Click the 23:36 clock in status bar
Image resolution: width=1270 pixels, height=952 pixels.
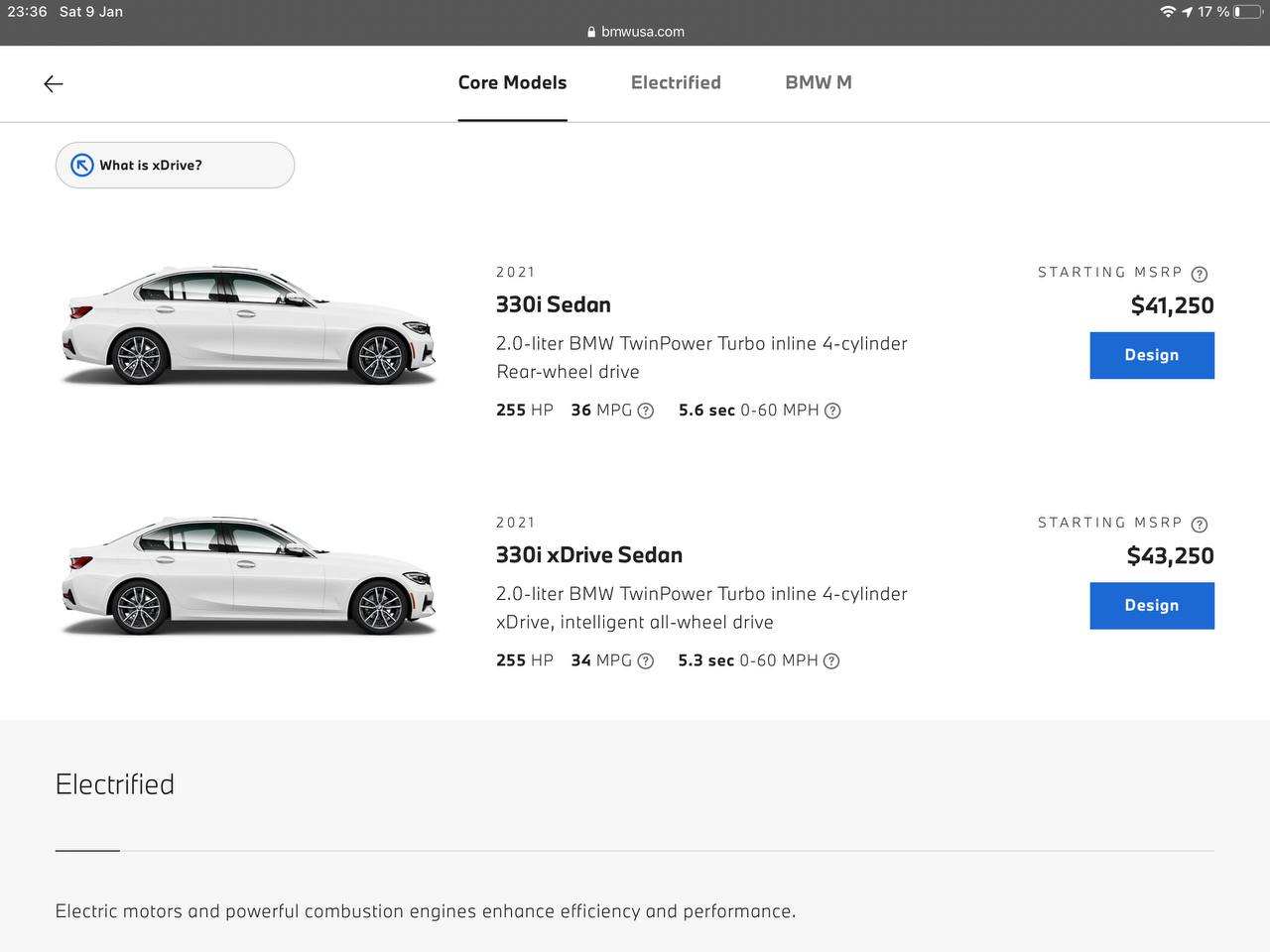click(27, 12)
